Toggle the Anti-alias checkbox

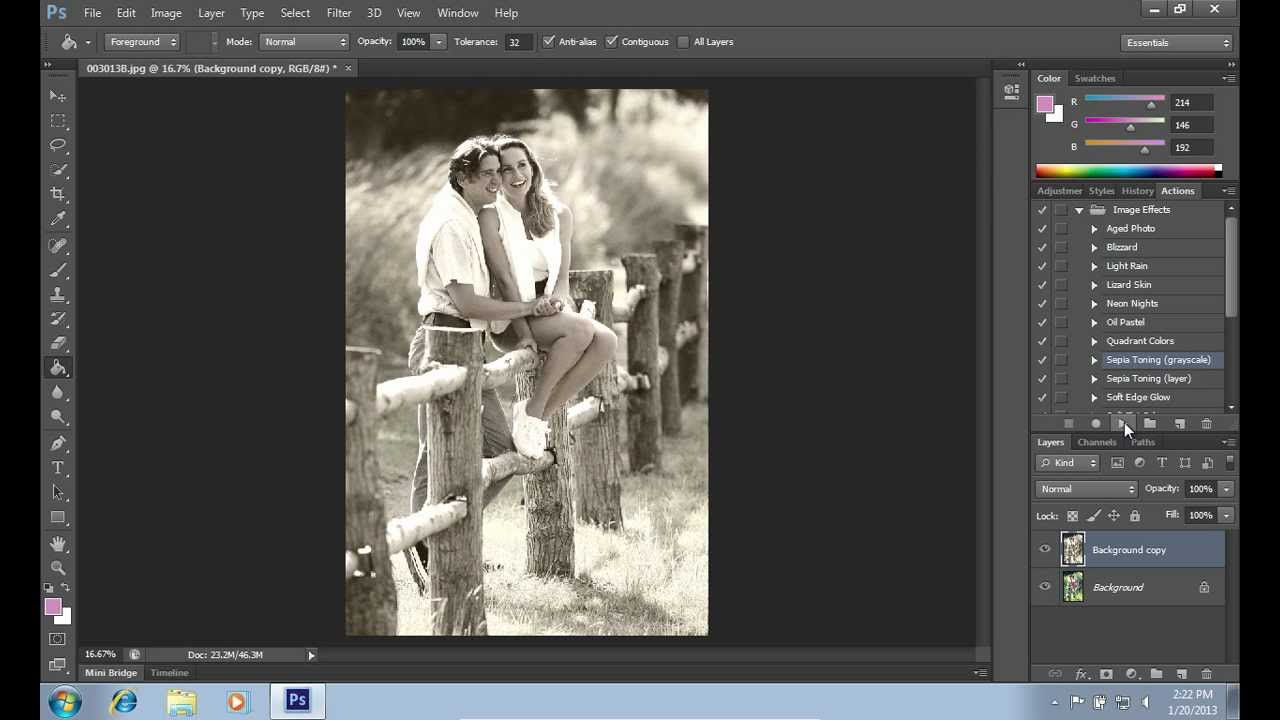point(549,42)
